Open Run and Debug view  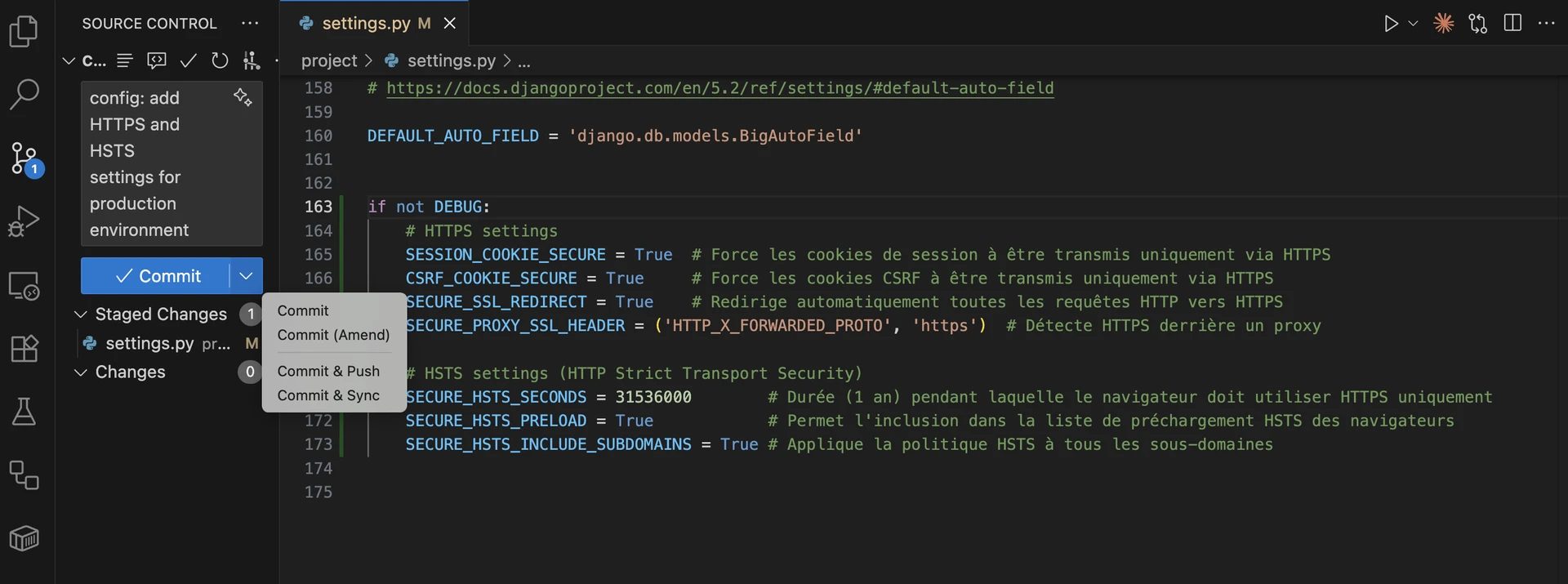[x=24, y=221]
